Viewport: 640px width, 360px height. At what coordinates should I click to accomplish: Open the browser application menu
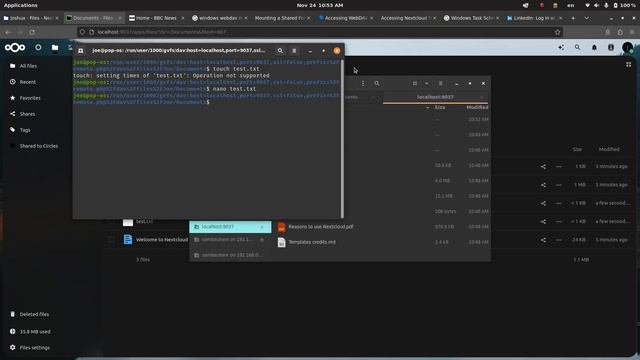click(632, 32)
